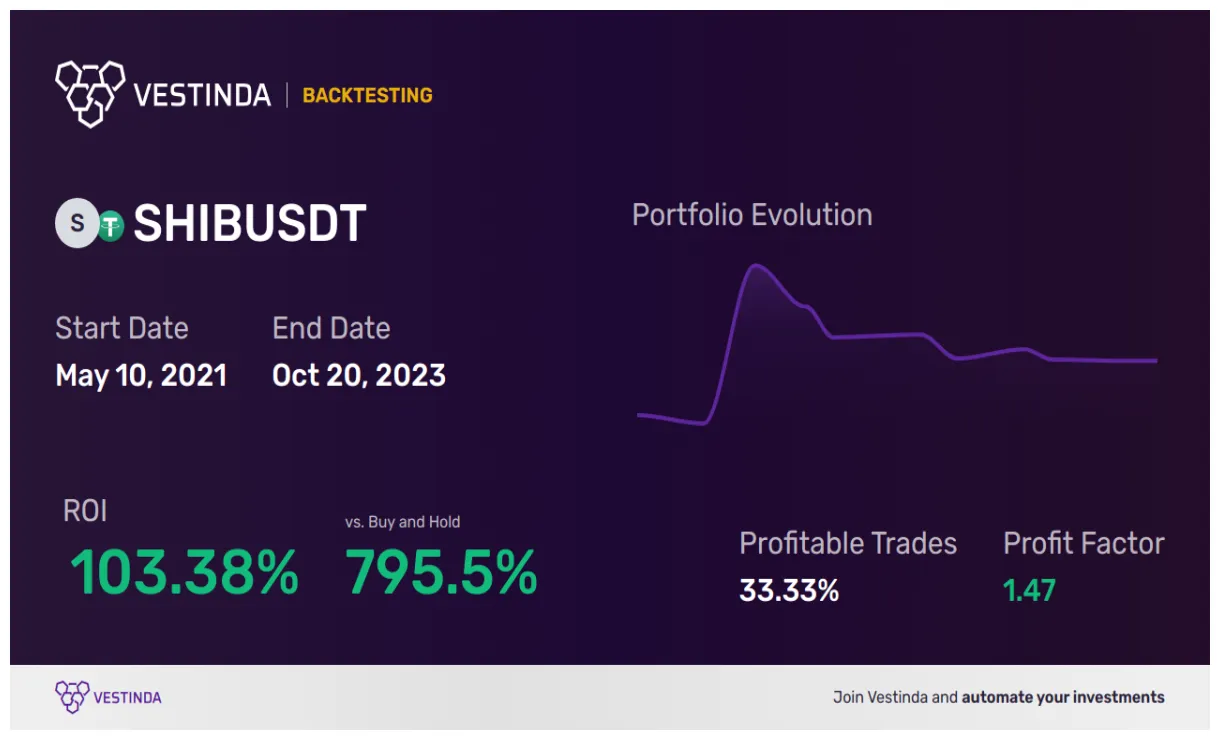Click the SHIBUSDT pair title
Viewport: 1220px width, 740px height.
tap(250, 224)
